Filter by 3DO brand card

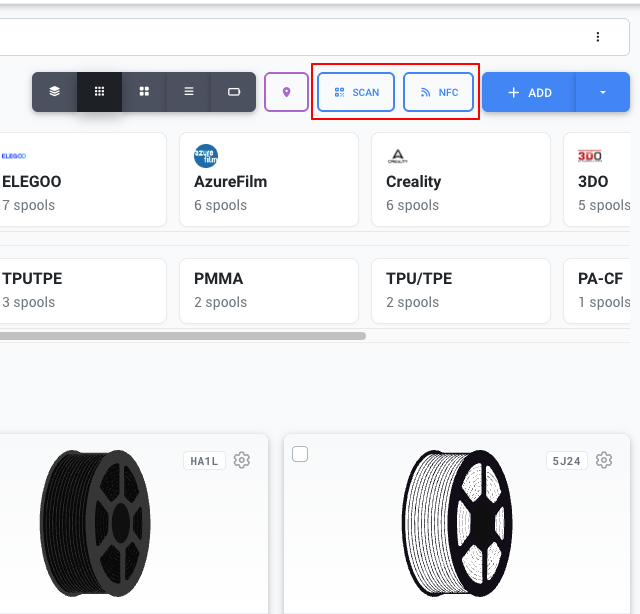click(597, 179)
